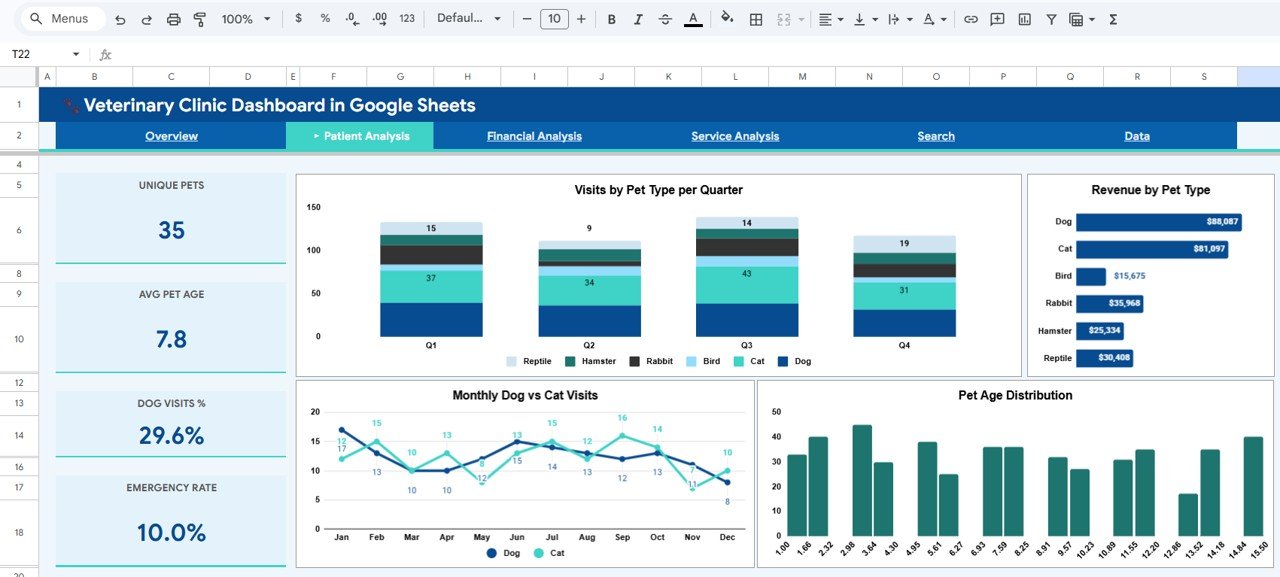The height and width of the screenshot is (577, 1280).
Task: Select the paint format tool
Action: click(199, 18)
